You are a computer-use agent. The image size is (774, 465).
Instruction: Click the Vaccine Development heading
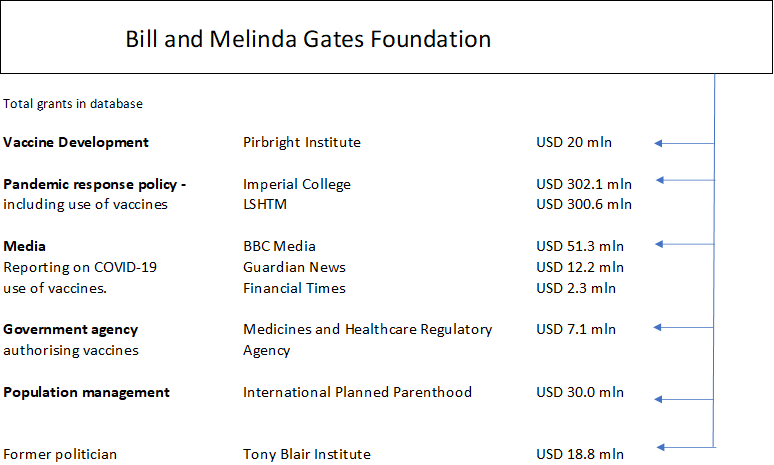pyautogui.click(x=76, y=142)
